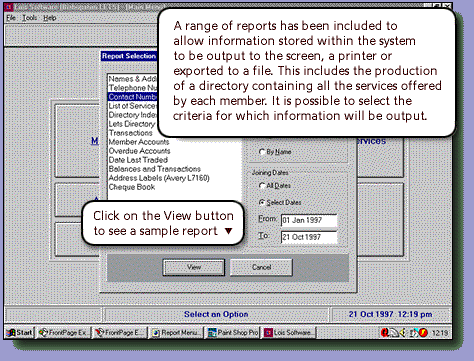Select Overdue Accounts in the report list
The width and height of the screenshot is (474, 361).
pyautogui.click(x=140, y=151)
